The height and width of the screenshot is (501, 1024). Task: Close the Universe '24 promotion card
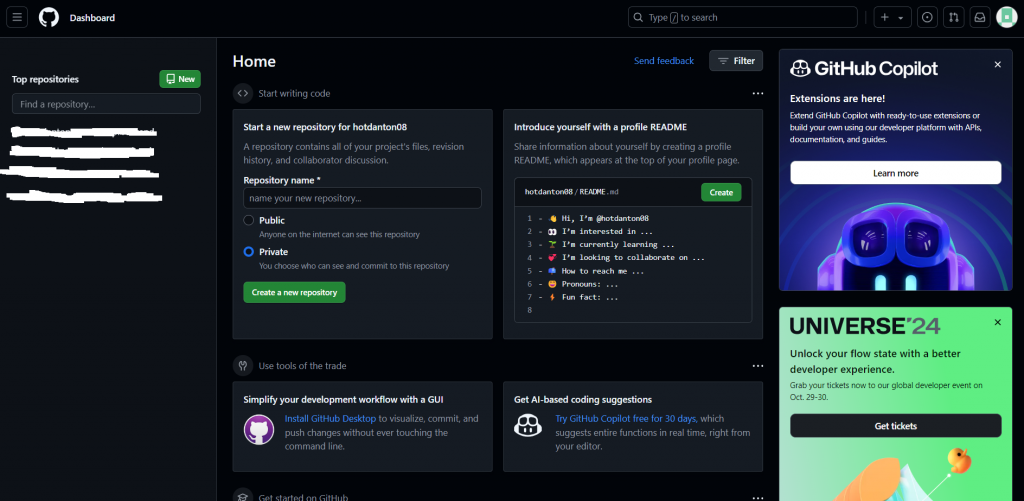pos(997,322)
